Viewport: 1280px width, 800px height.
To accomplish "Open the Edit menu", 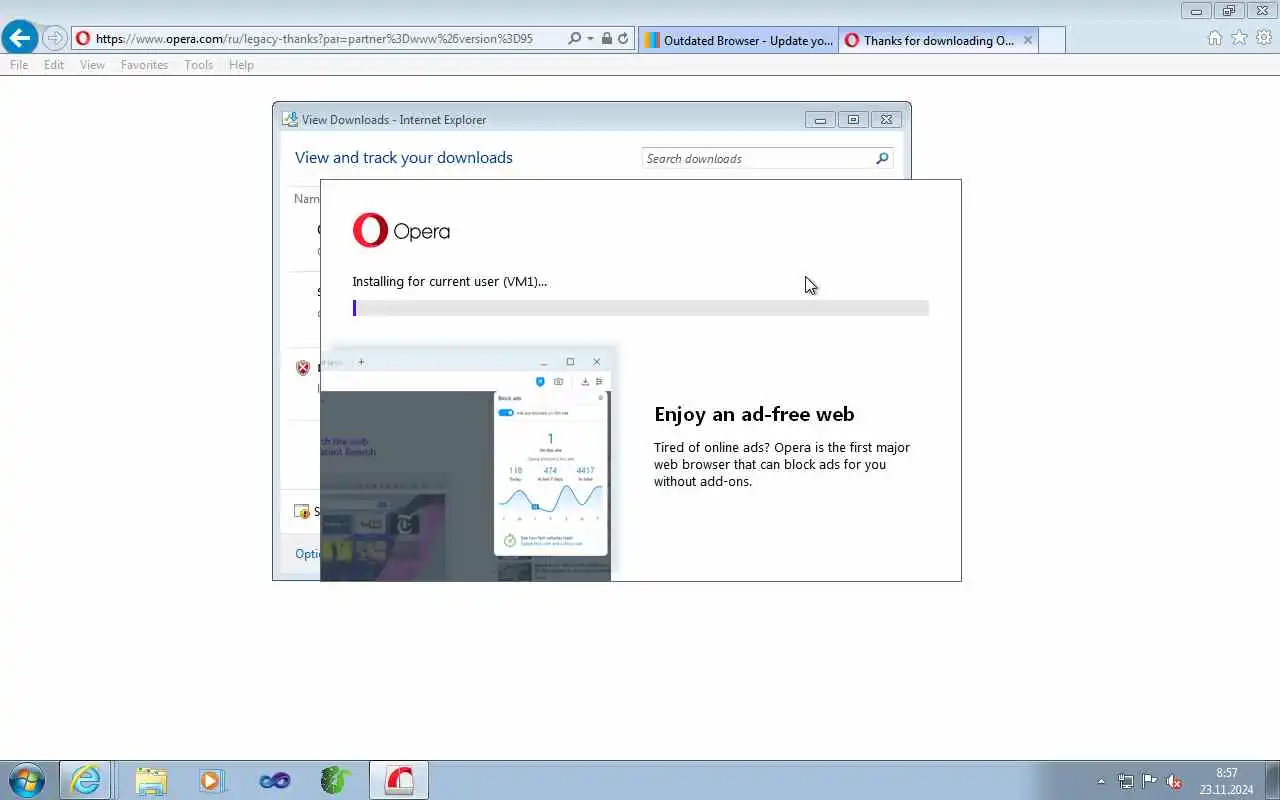I will point(54,65).
